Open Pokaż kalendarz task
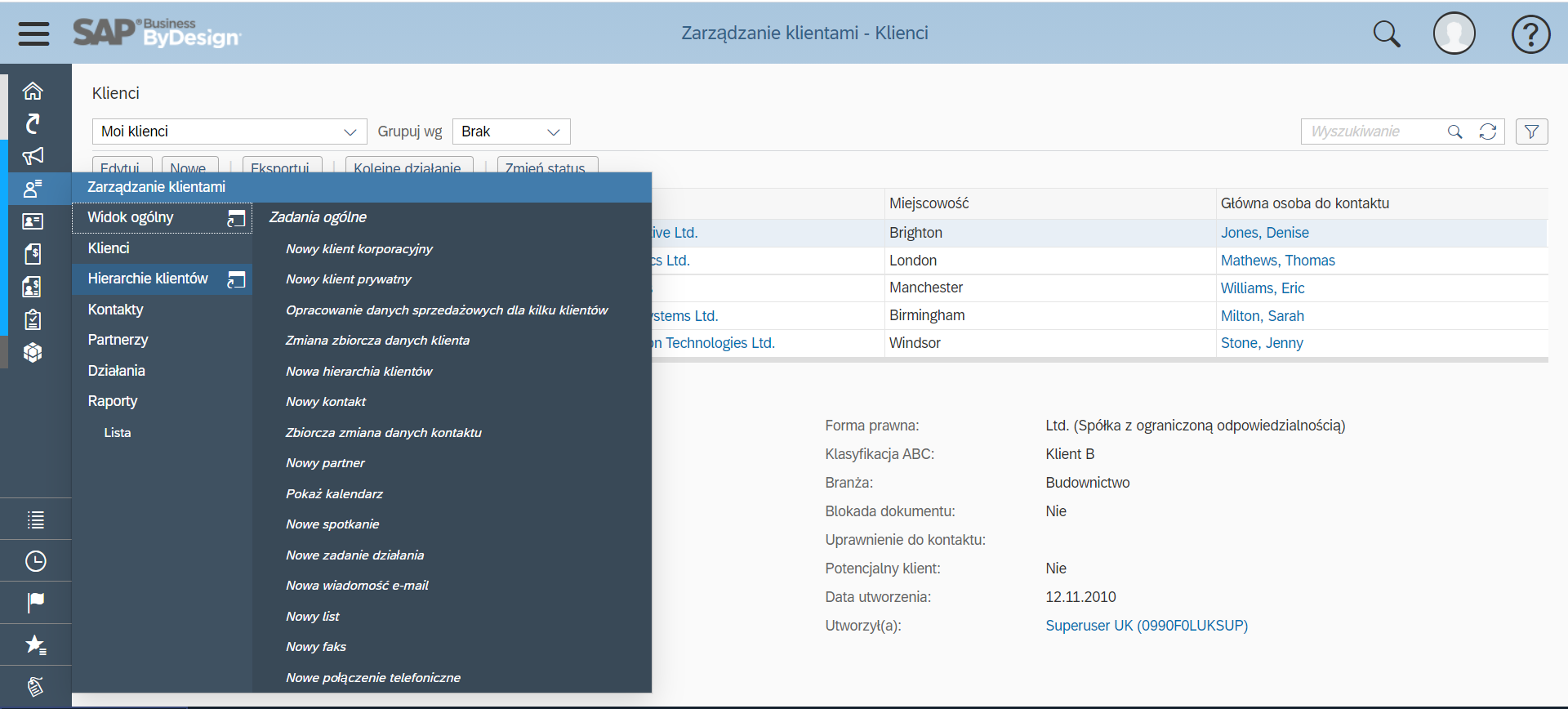This screenshot has height=709, width=1568. [x=334, y=494]
